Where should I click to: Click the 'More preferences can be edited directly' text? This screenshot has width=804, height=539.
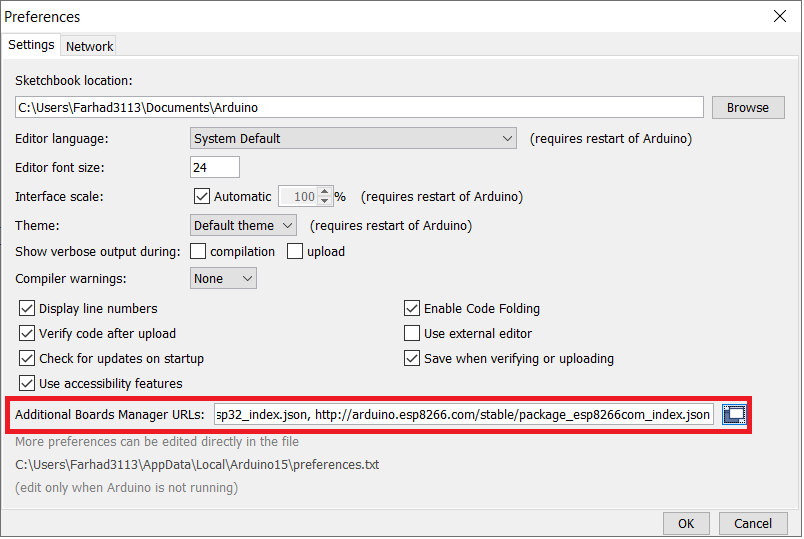pyautogui.click(x=157, y=442)
